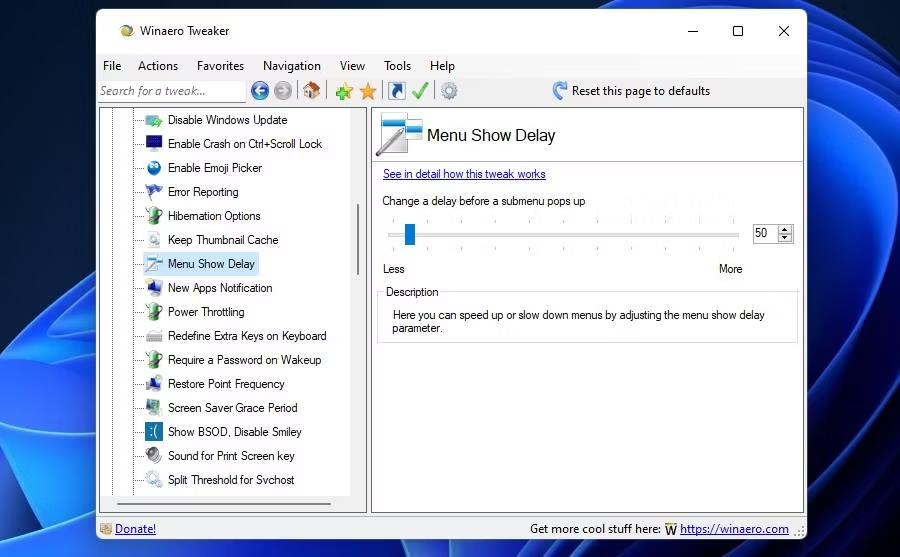
Task: Open See in detail how this tweak works link
Action: 464,174
